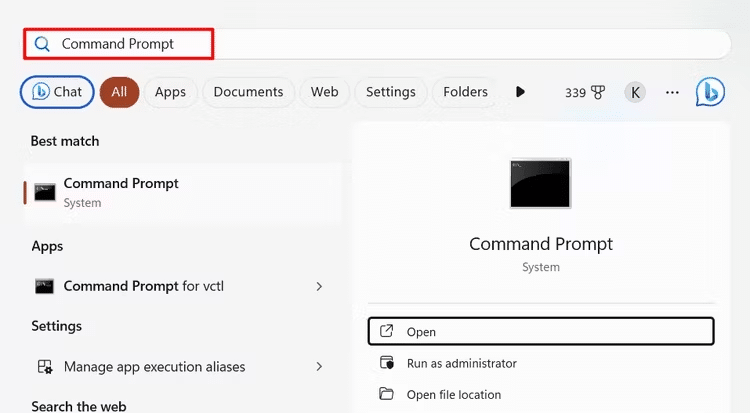Switch to the Apps filter tab

coord(170,92)
